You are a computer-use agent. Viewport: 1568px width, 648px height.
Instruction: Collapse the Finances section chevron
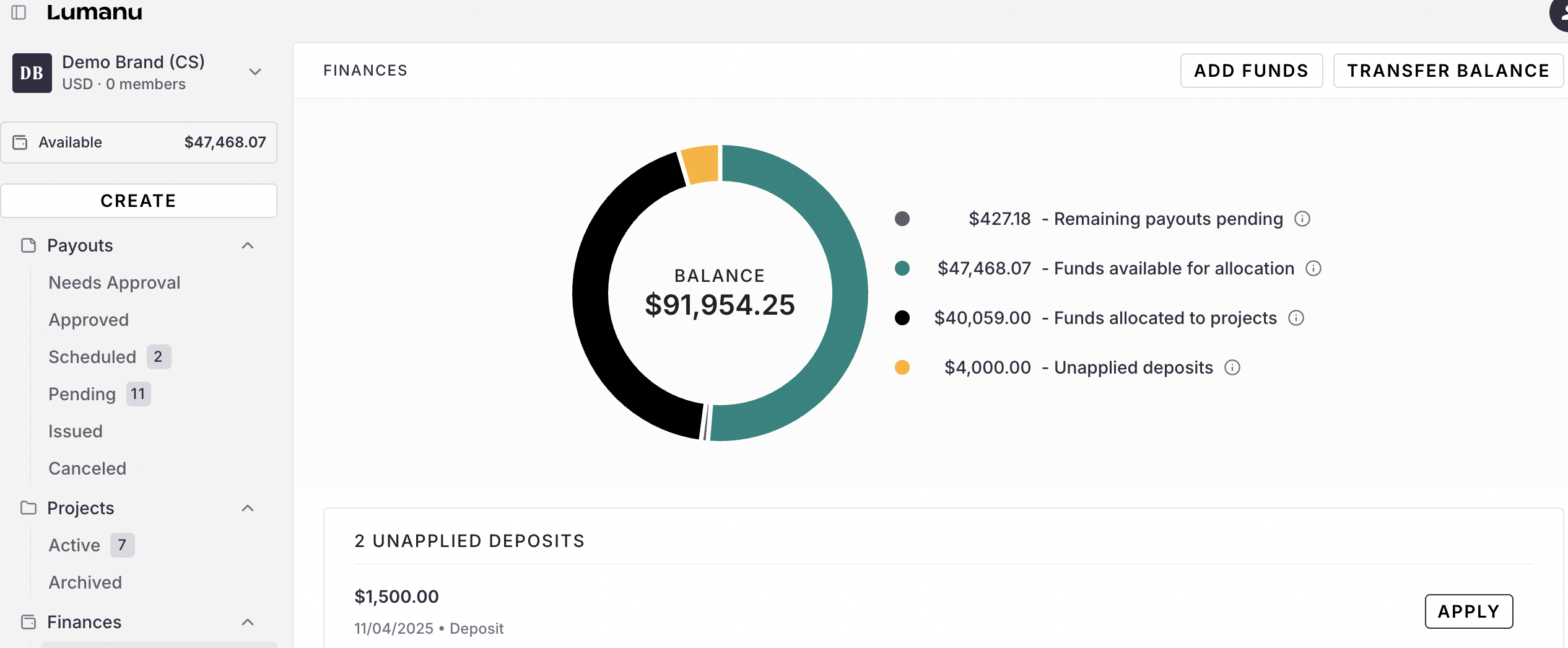coord(248,622)
